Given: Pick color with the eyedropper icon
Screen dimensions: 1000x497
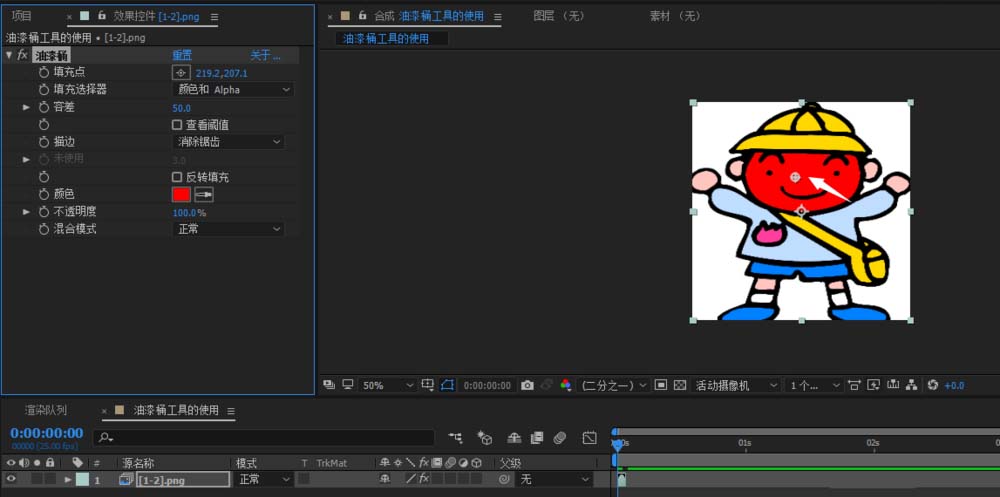Looking at the screenshot, I should click(x=203, y=195).
